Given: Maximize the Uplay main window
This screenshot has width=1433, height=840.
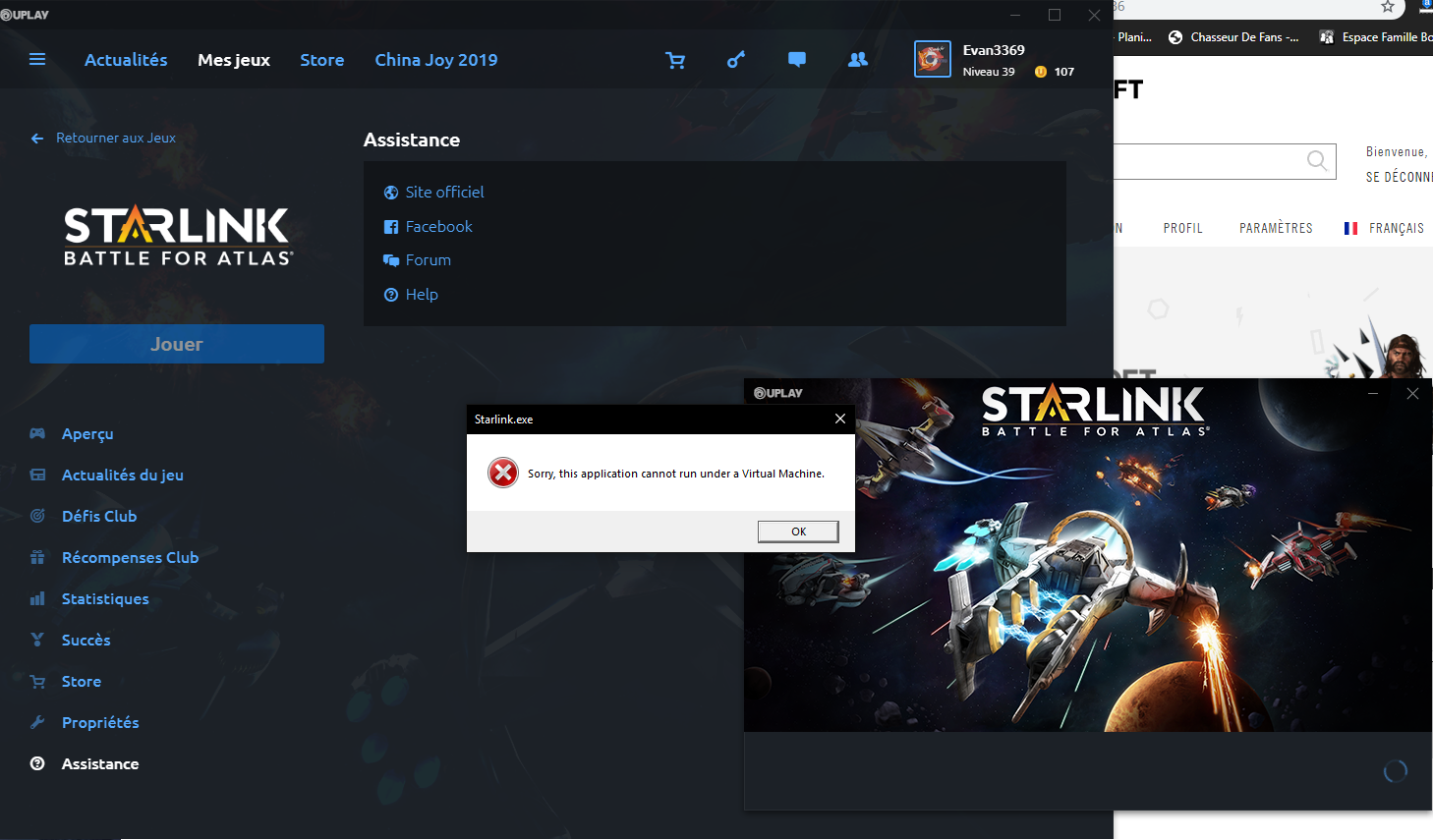Looking at the screenshot, I should 1055,15.
